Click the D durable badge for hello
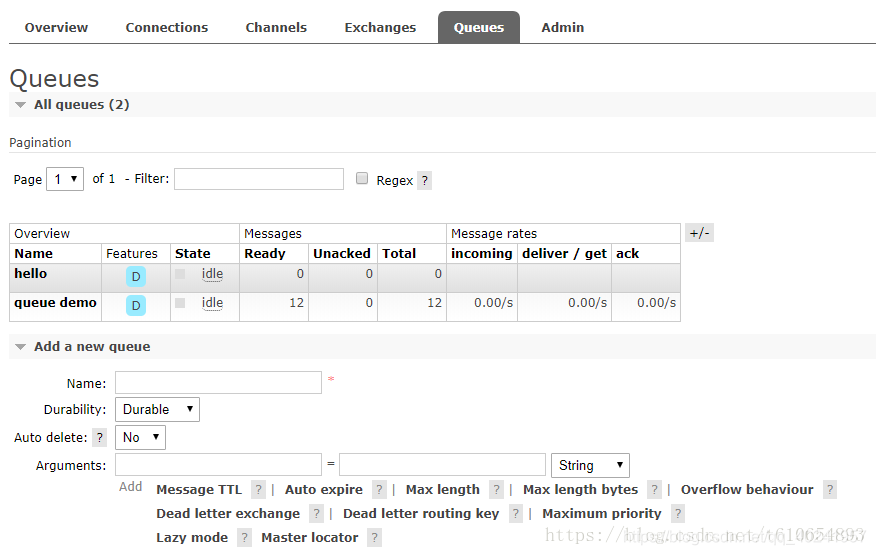The image size is (876, 555). pyautogui.click(x=136, y=277)
